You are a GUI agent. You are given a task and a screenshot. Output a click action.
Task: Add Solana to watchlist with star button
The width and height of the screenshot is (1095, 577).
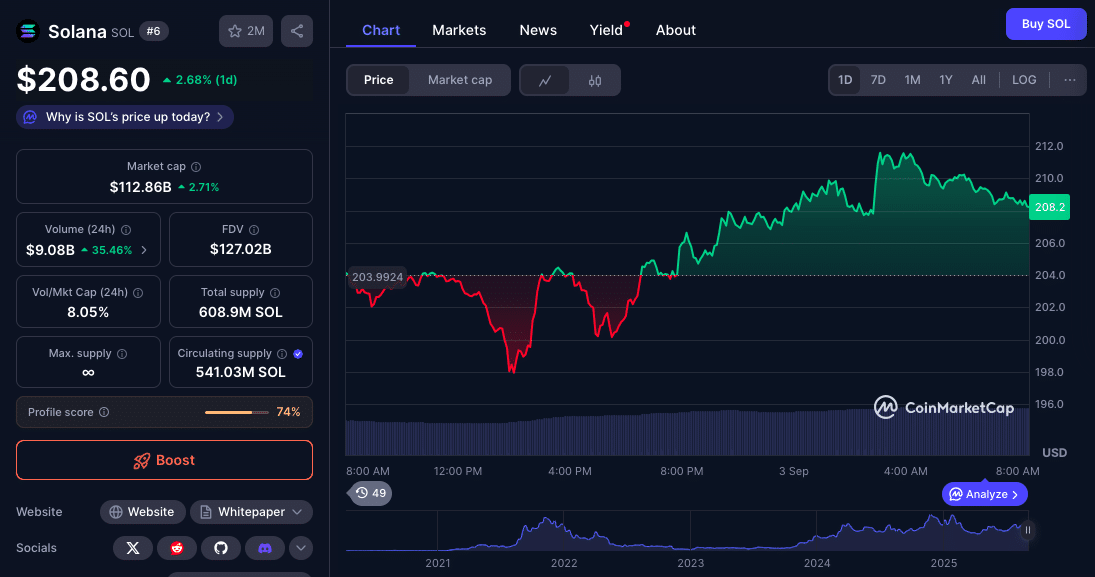click(x=246, y=31)
